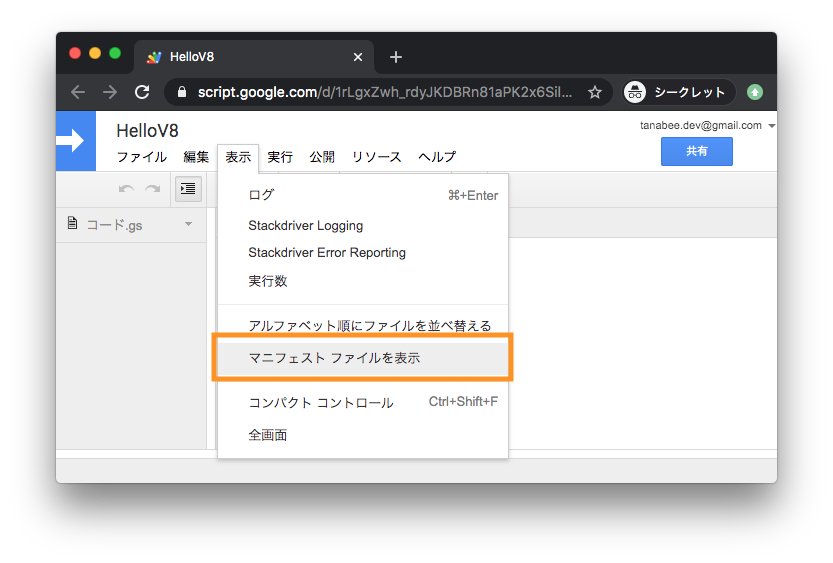Viewport: 833px width, 563px height.
Task: Open the ヘルプ menu
Action: 437,157
